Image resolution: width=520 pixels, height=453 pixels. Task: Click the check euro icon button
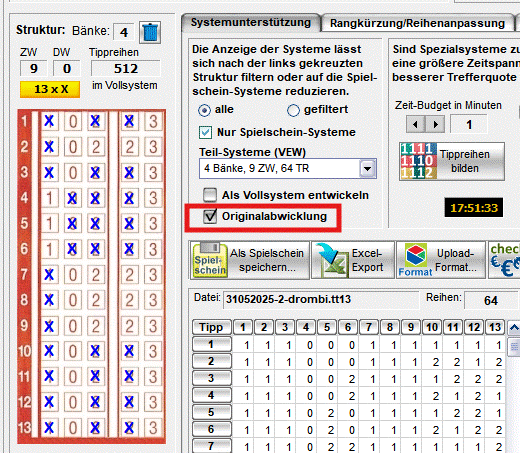point(505,260)
